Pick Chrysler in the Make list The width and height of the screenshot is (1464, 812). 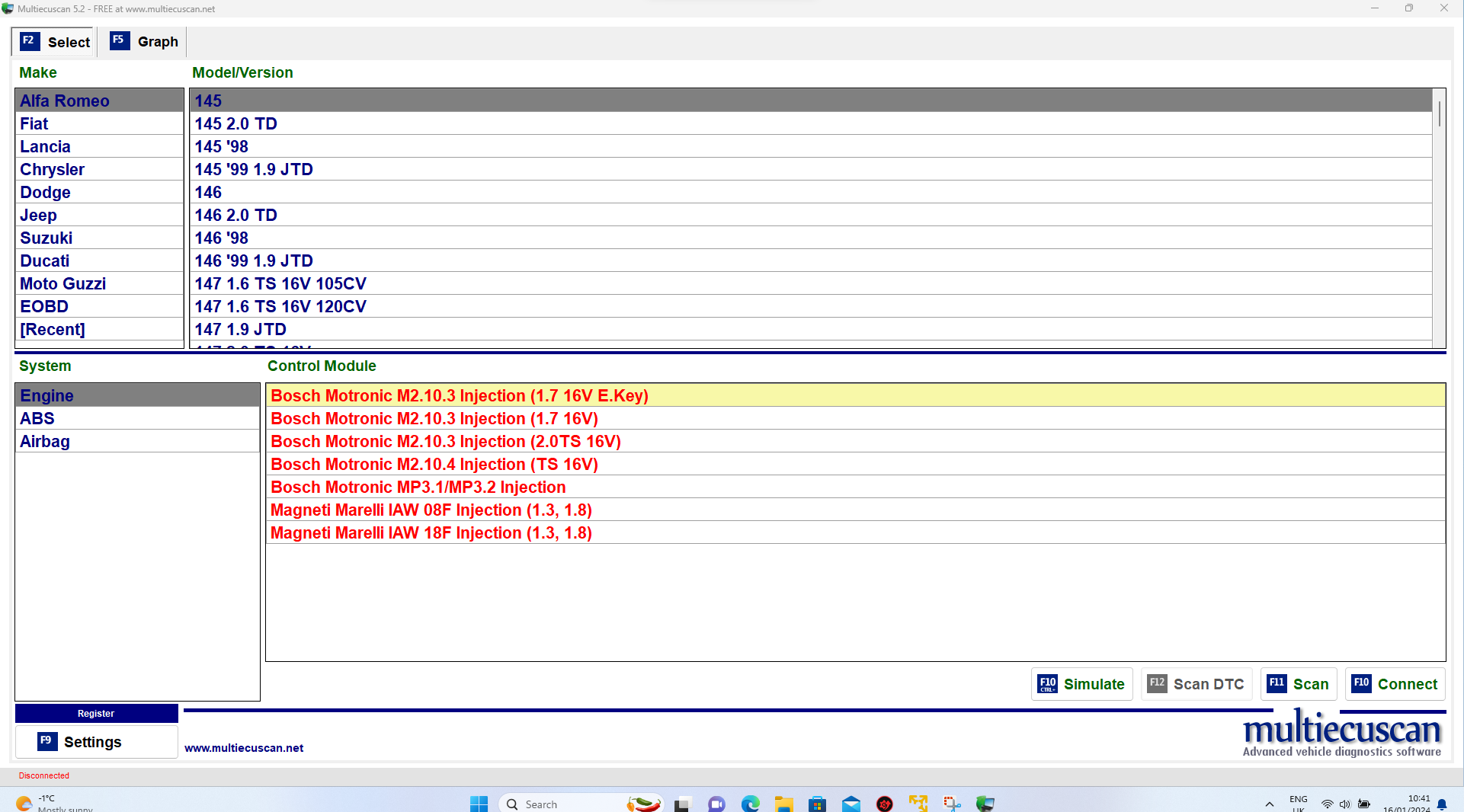coord(99,169)
